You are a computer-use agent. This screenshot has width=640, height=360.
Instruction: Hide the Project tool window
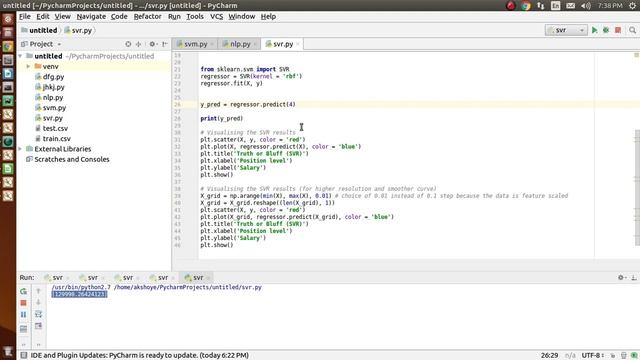tap(164, 44)
